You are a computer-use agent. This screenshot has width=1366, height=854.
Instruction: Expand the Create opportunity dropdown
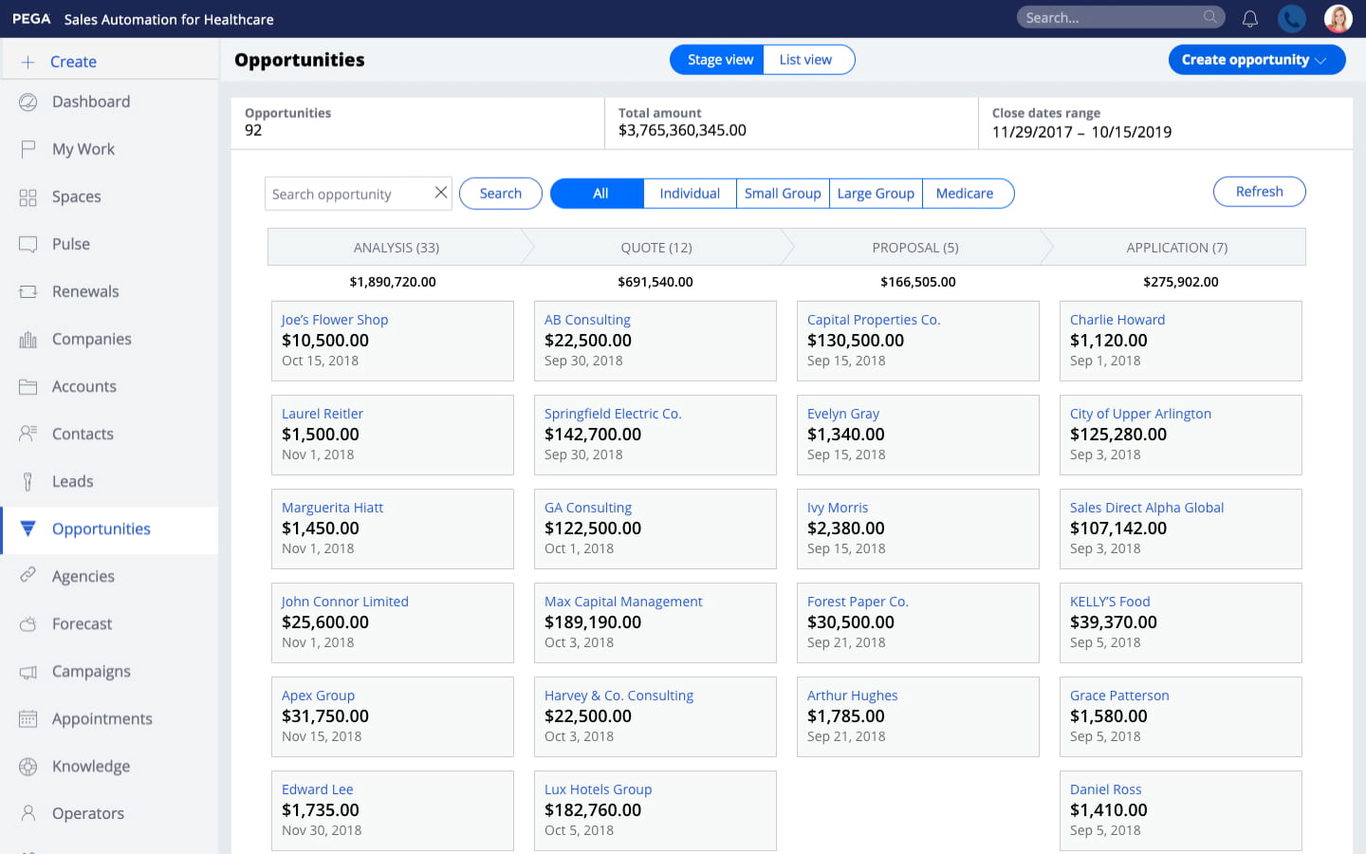[1256, 60]
